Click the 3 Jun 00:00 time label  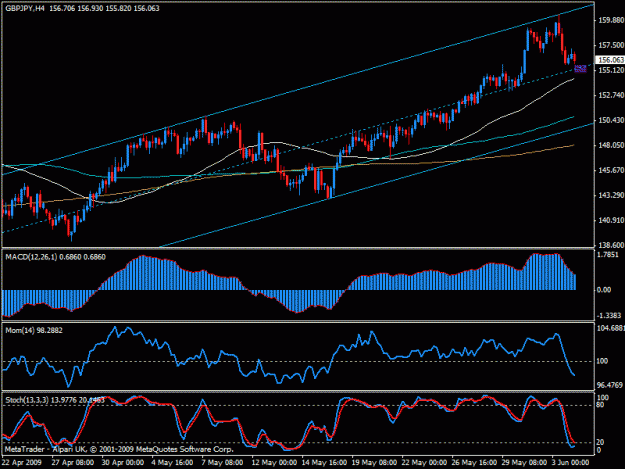[570, 463]
